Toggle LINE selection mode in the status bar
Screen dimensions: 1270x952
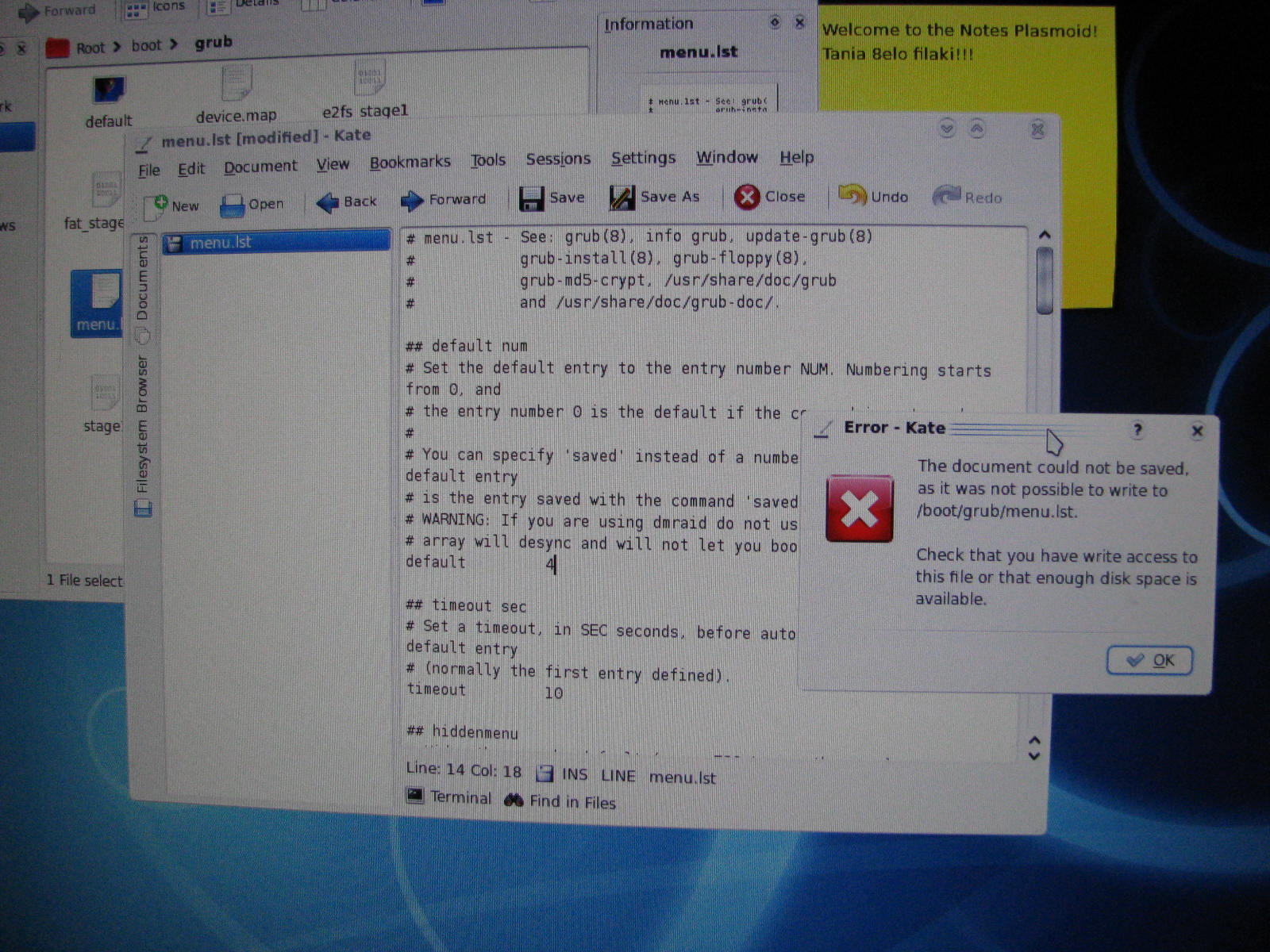coord(618,776)
